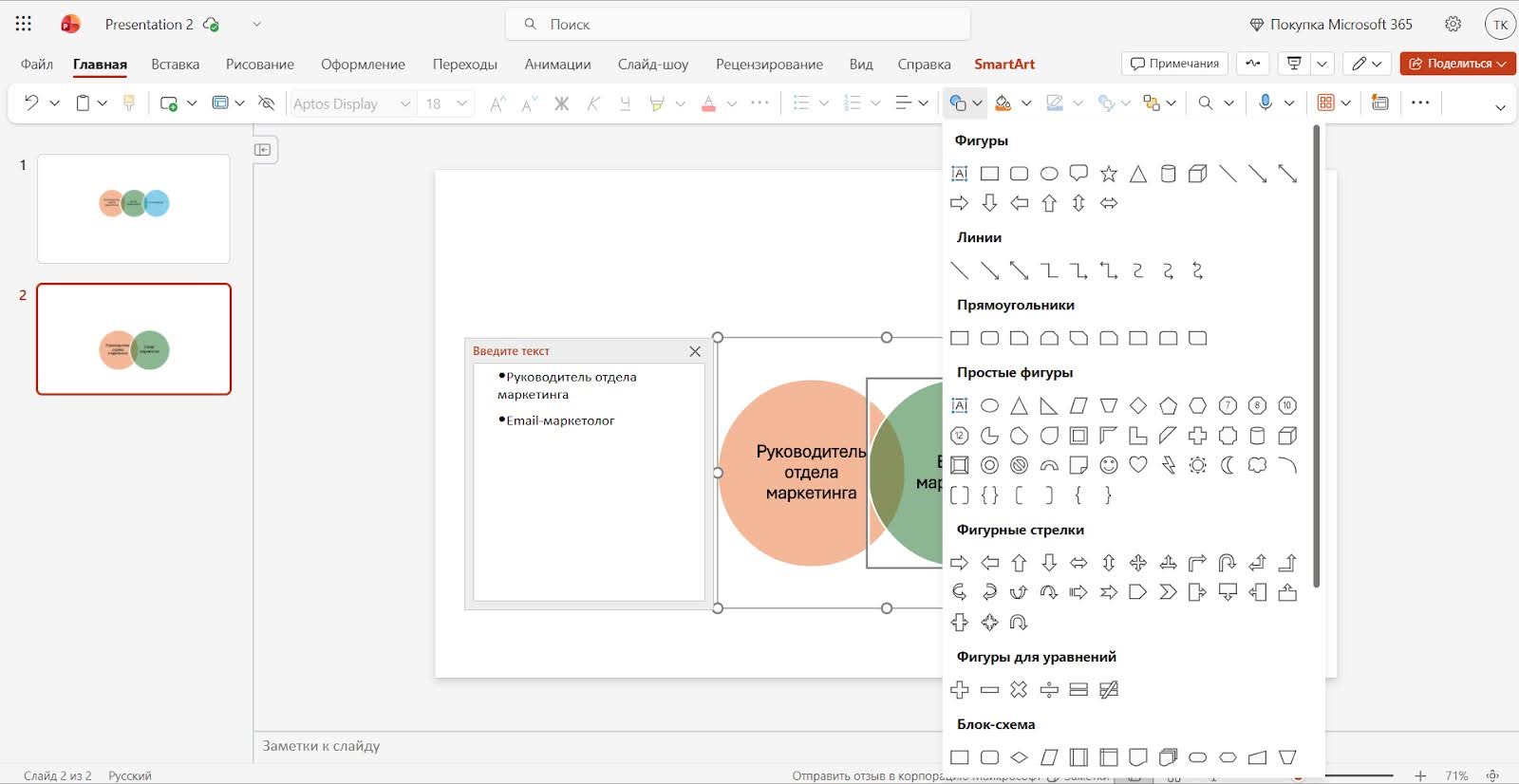
Task: Click the Поделиться button
Action: (1456, 64)
